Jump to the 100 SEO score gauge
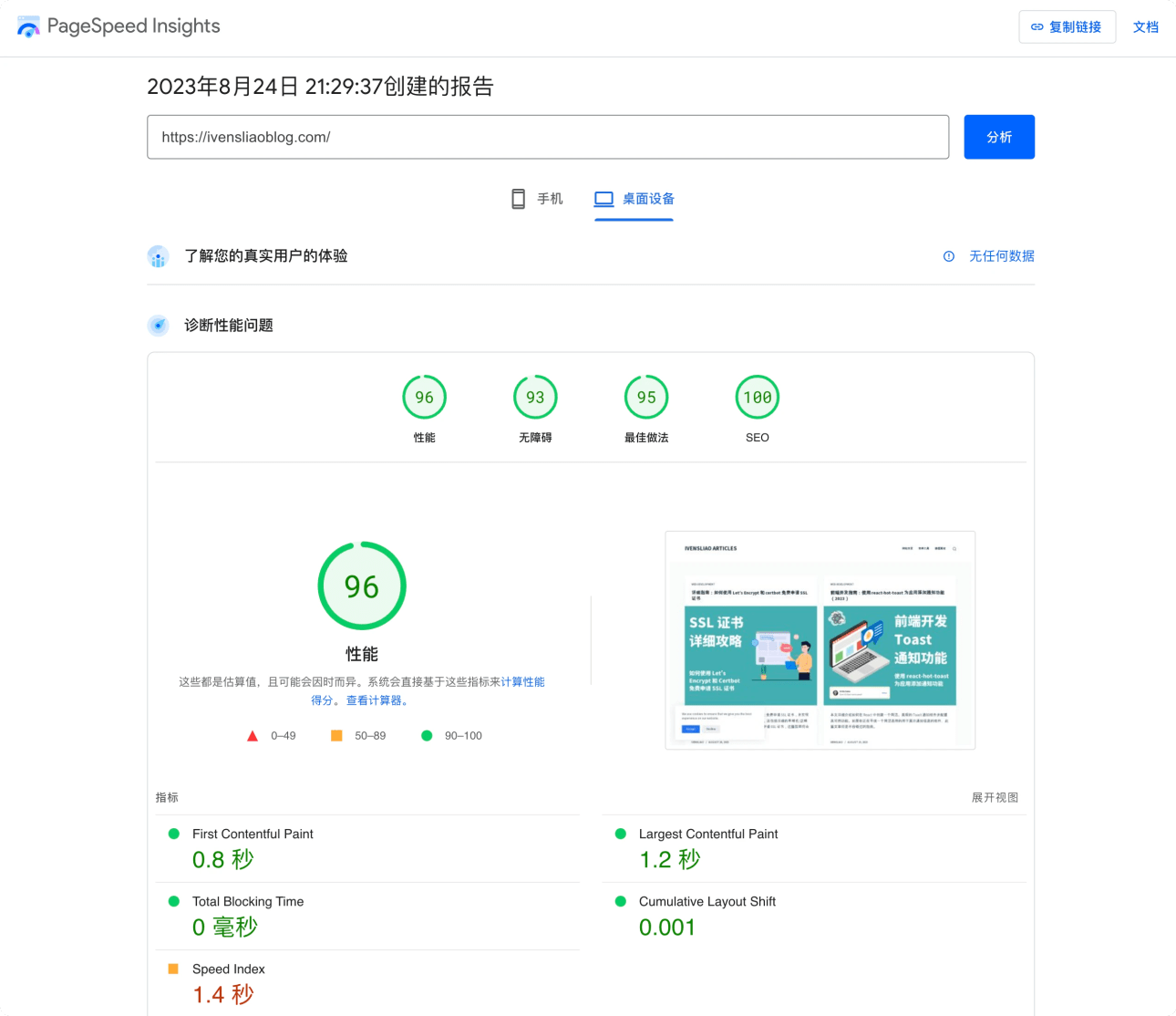This screenshot has width=1176, height=1016. (757, 398)
